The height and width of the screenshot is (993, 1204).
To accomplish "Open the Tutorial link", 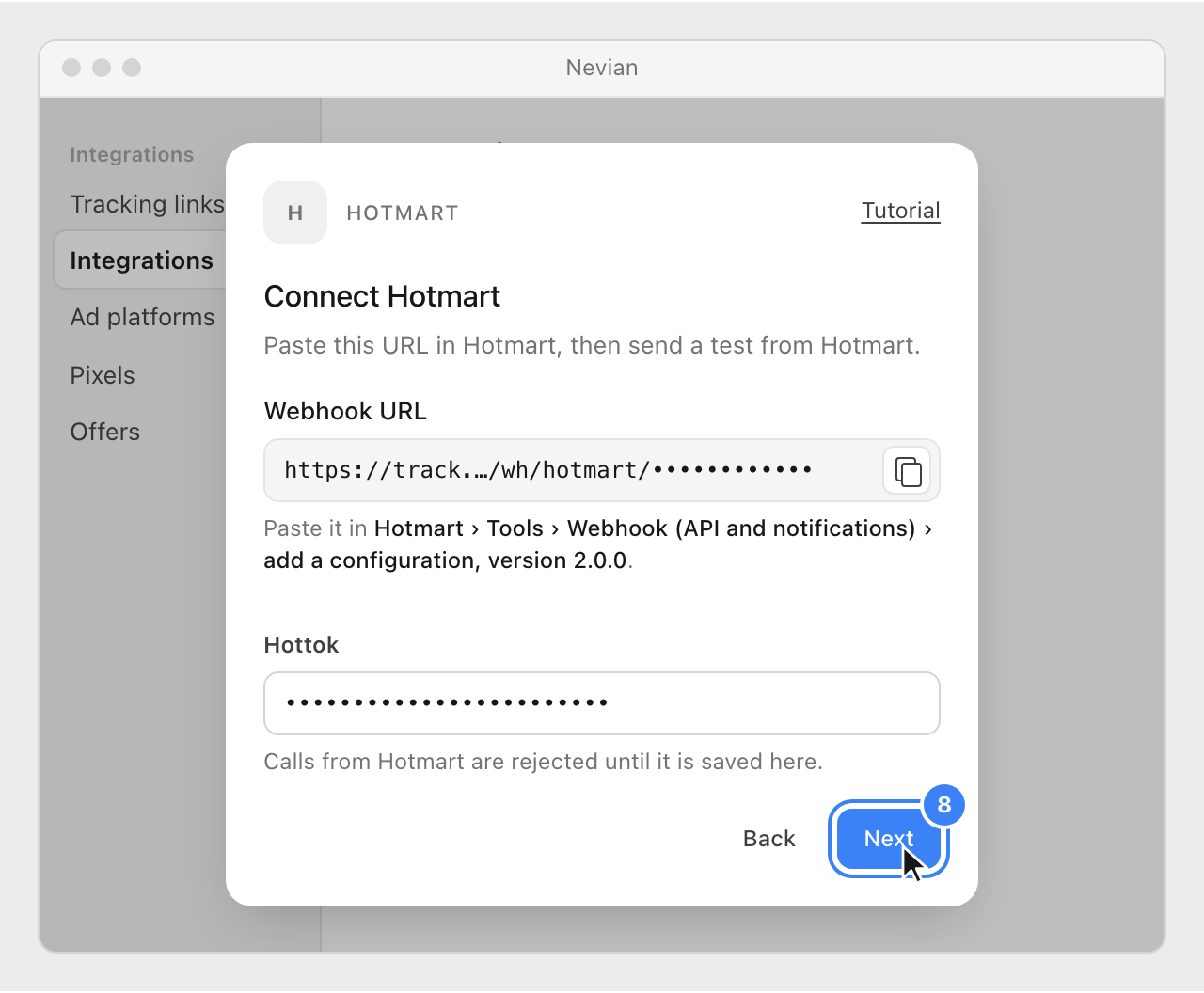I will coord(900,211).
